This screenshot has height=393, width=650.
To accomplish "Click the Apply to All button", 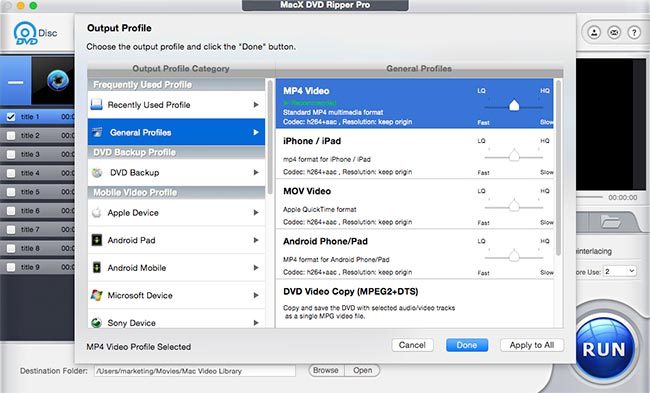I will click(532, 345).
